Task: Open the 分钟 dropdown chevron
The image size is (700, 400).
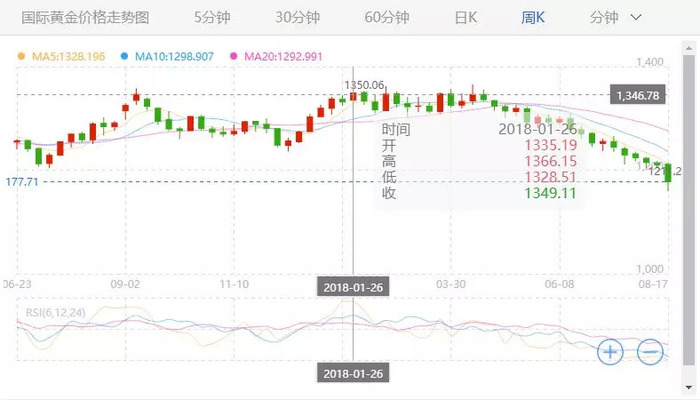Action: point(636,17)
